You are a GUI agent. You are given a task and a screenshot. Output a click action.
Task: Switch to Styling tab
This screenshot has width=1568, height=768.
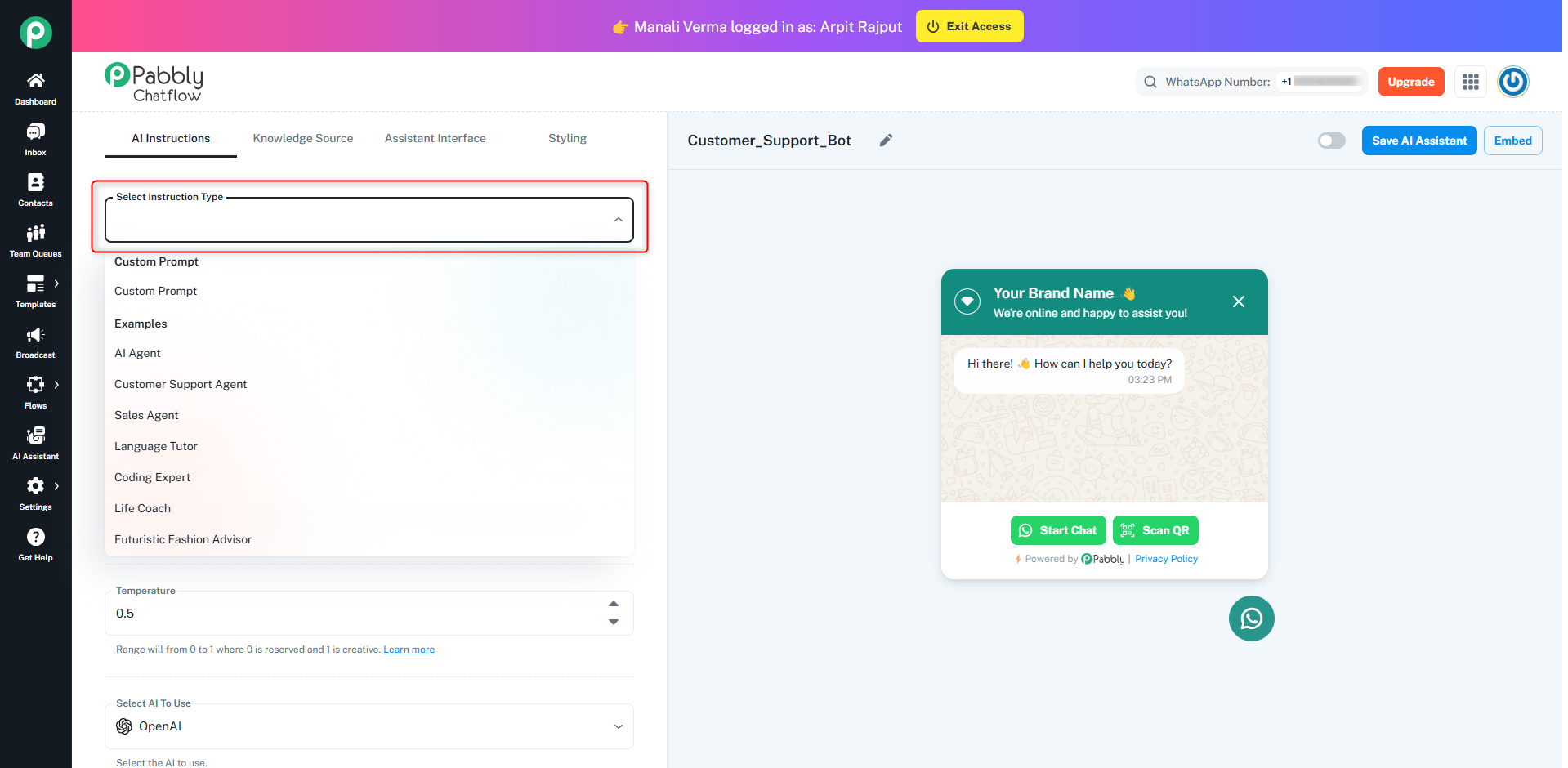[567, 138]
